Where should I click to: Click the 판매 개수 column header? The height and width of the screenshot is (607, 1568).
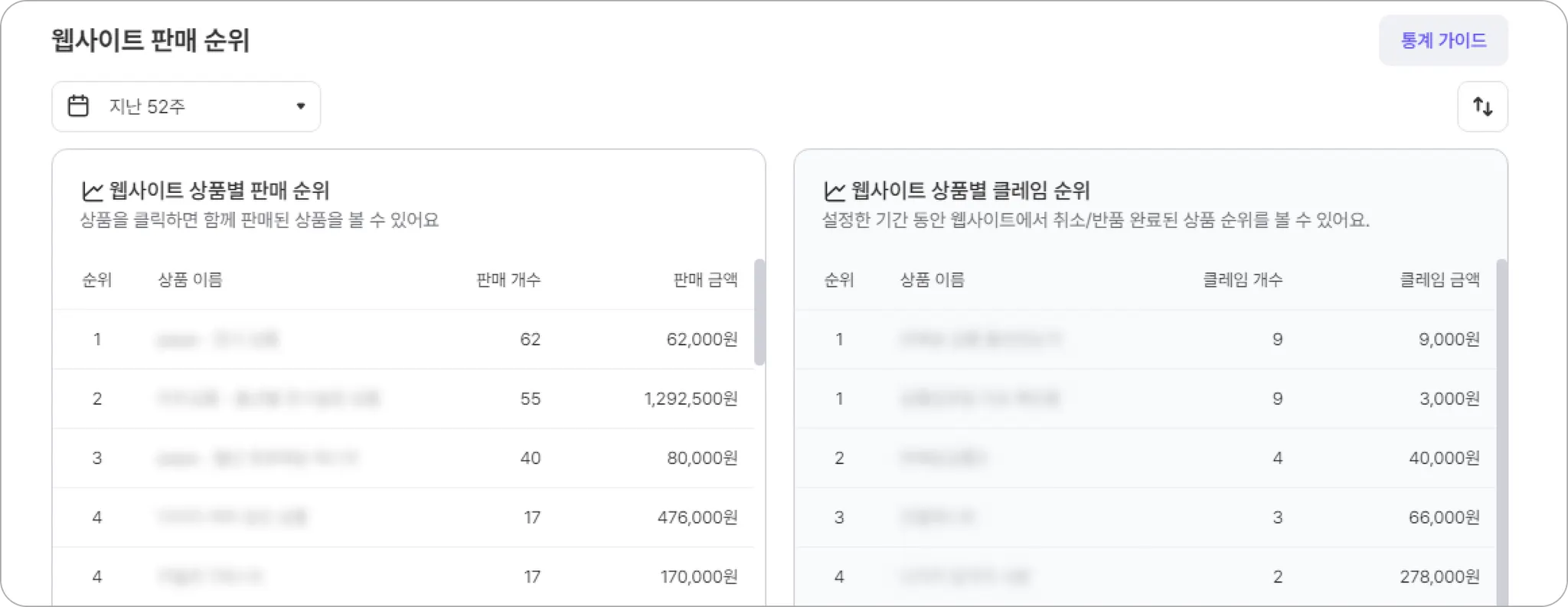pyautogui.click(x=508, y=280)
